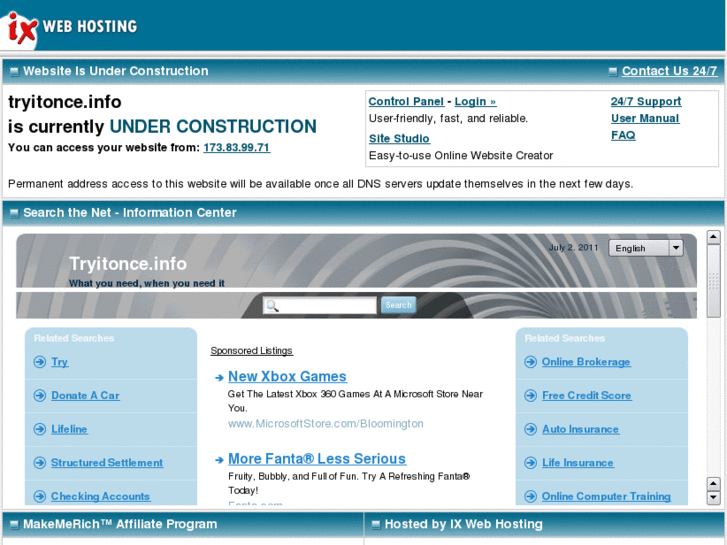Click square icon beside Hosted by IX Web Hosting
This screenshot has height=545, width=727.
(x=376, y=525)
